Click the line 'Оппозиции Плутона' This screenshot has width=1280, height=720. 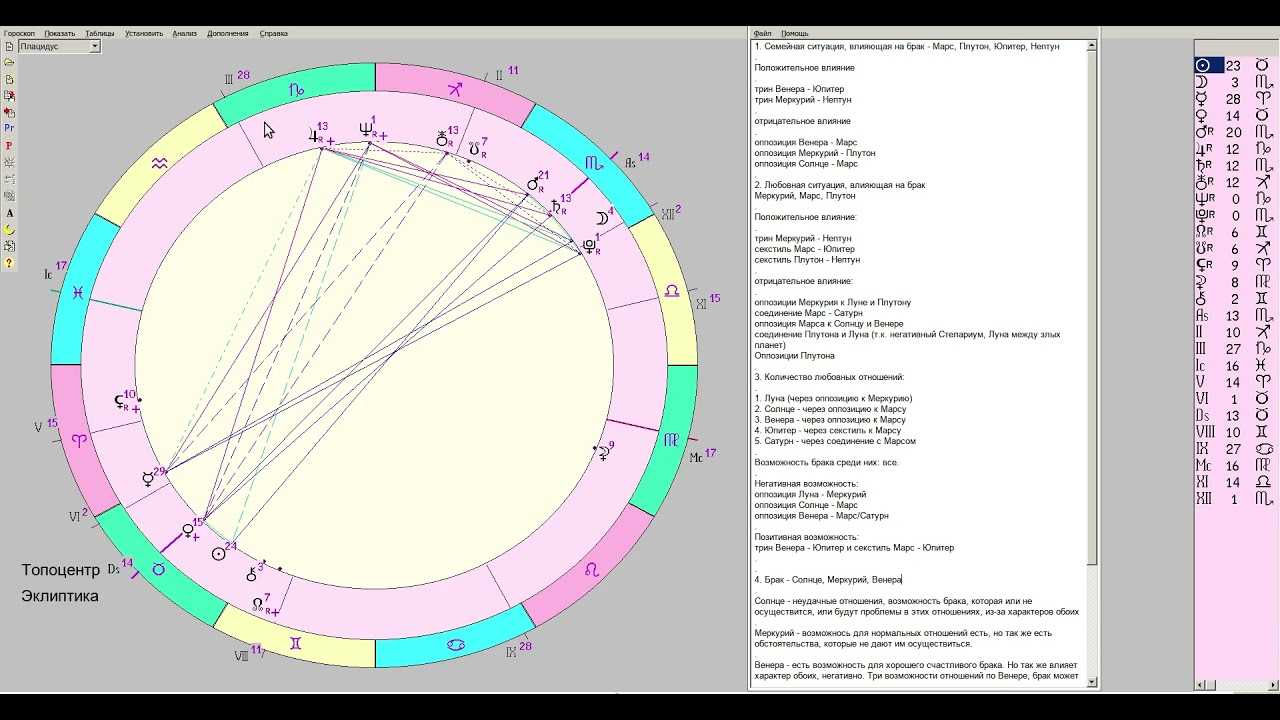pyautogui.click(x=794, y=356)
